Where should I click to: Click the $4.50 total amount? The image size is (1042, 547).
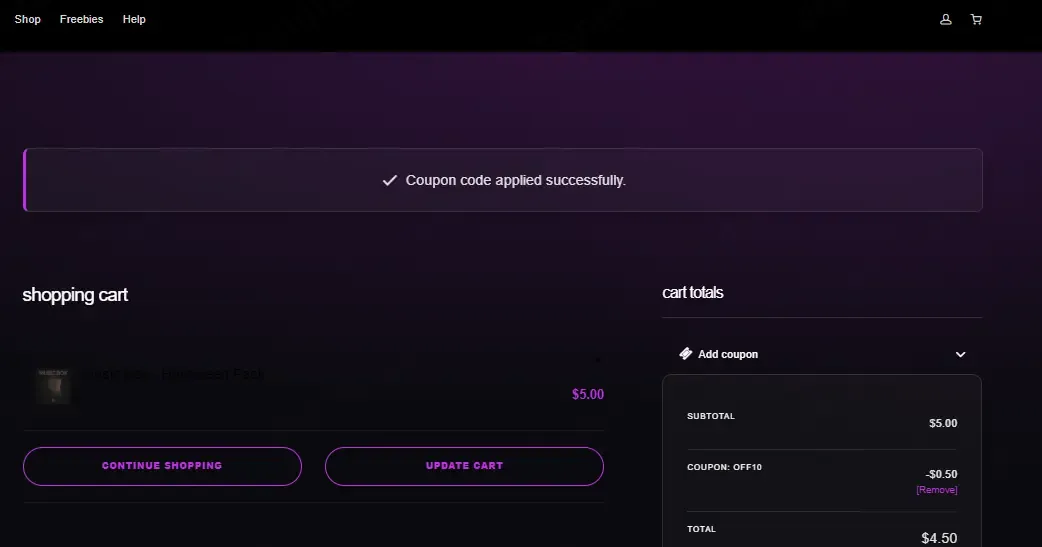[x=939, y=538]
